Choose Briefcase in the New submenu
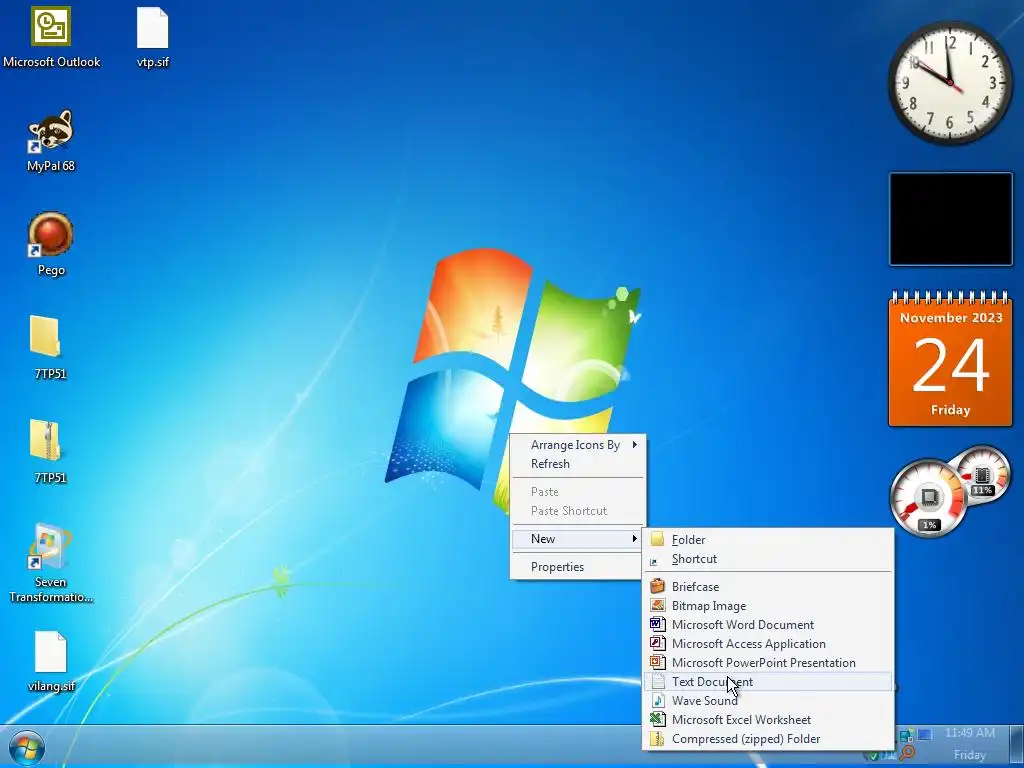Viewport: 1024px width, 768px height. [x=768, y=586]
